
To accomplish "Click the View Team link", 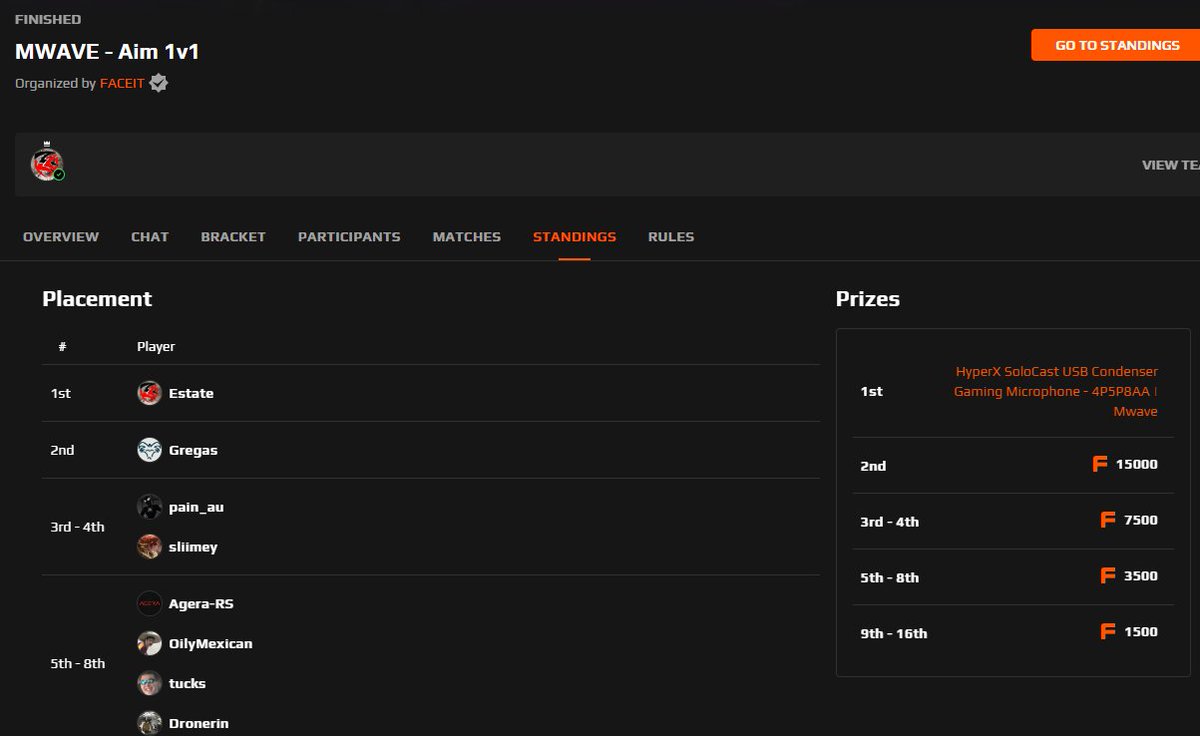I will [1171, 165].
